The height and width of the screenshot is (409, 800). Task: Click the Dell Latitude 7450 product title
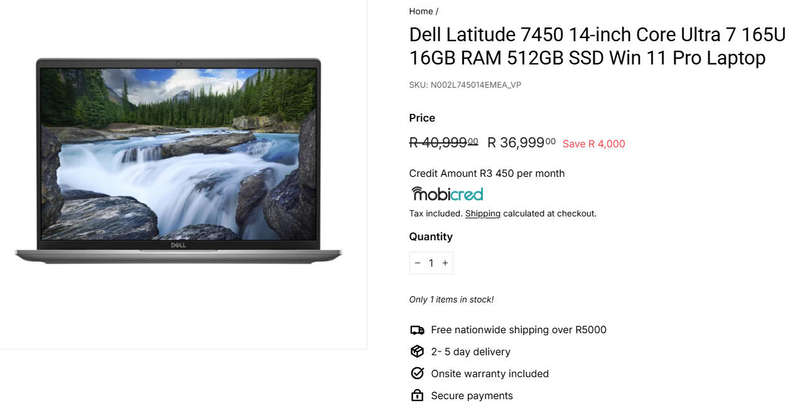[597, 46]
